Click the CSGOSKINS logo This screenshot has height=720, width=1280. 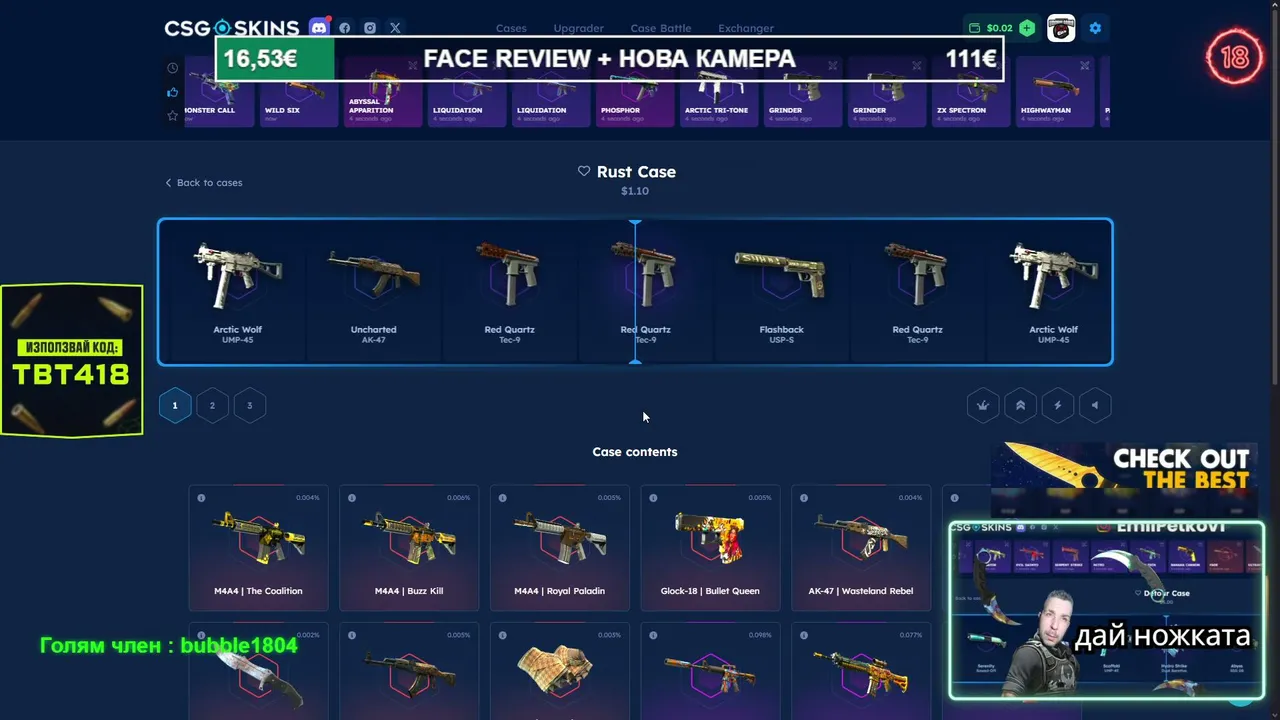pos(231,28)
